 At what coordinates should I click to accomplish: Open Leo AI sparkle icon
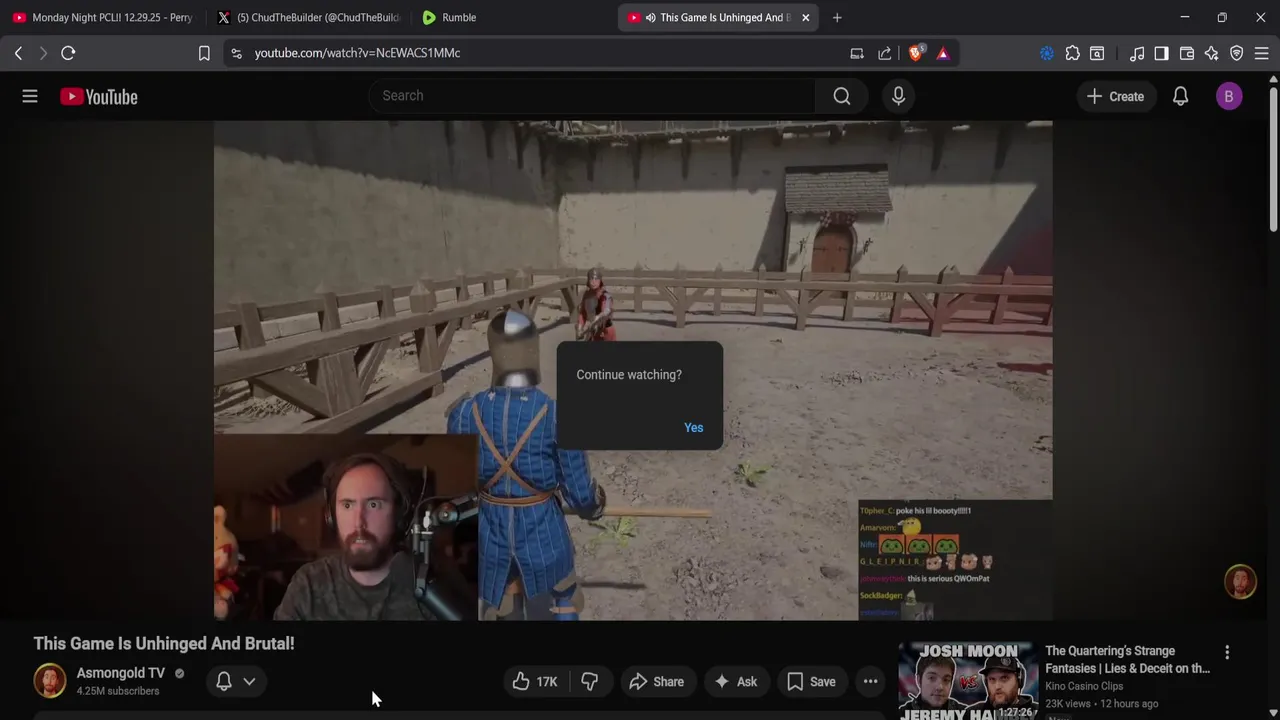pos(1212,53)
